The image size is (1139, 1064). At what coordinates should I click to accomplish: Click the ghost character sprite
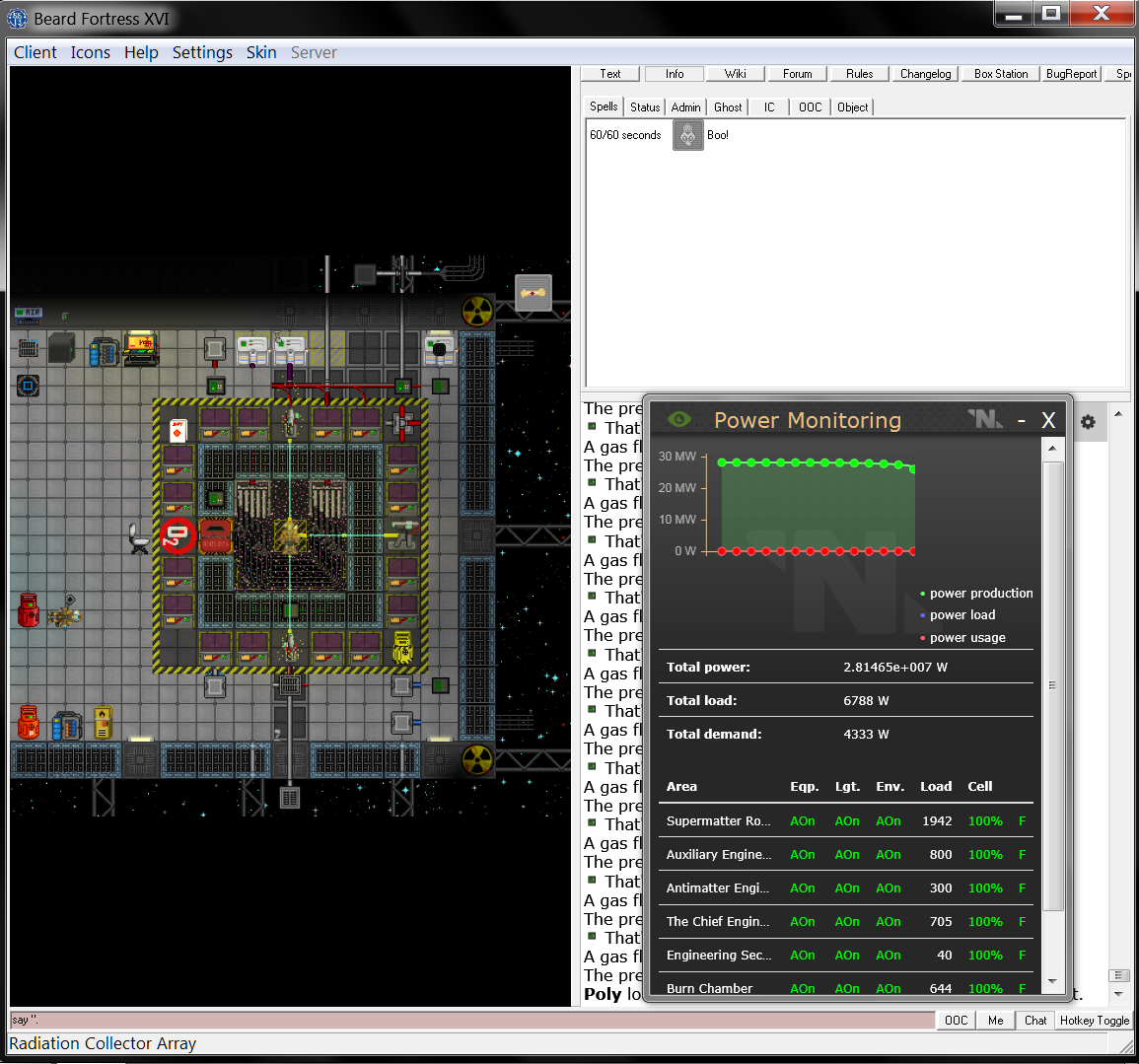click(x=64, y=616)
